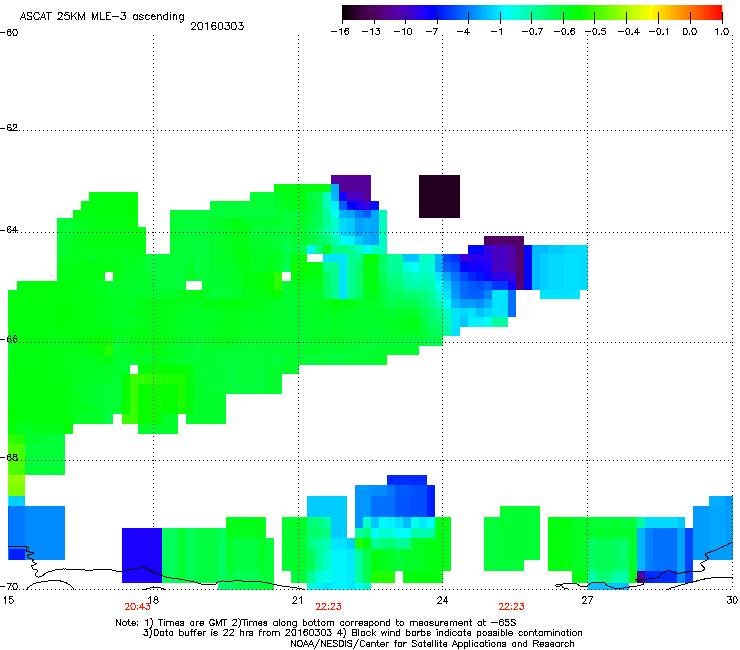Click the 18 longitude axis label

pyautogui.click(x=152, y=600)
